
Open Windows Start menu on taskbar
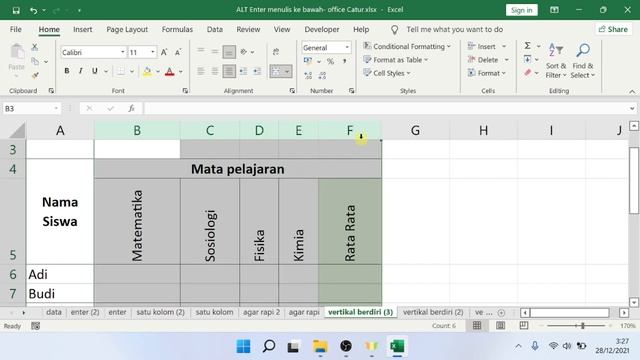click(x=244, y=347)
